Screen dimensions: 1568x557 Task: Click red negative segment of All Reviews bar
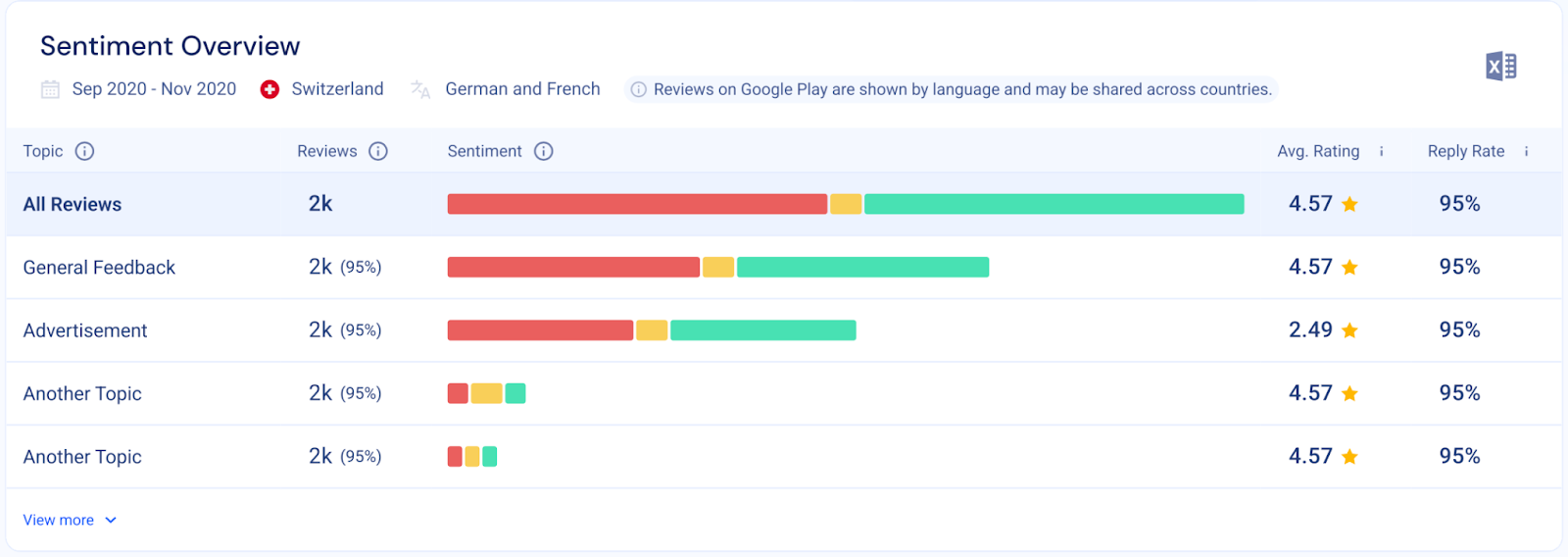coord(637,204)
